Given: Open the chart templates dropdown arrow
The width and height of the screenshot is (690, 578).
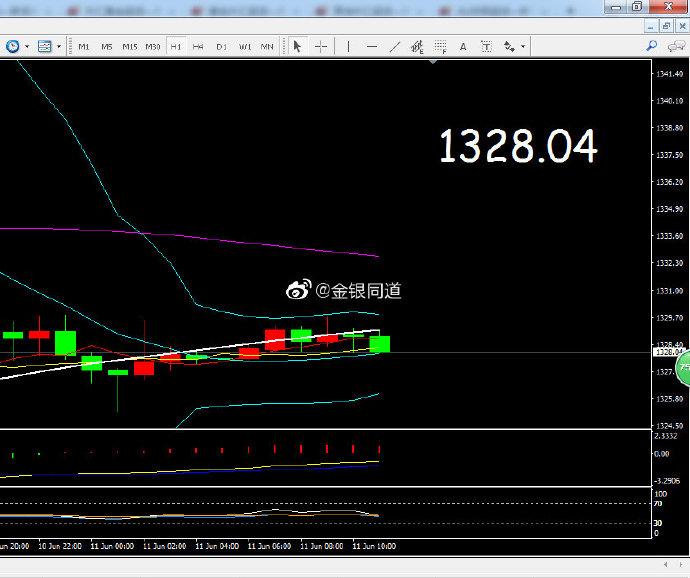Looking at the screenshot, I should [59, 46].
